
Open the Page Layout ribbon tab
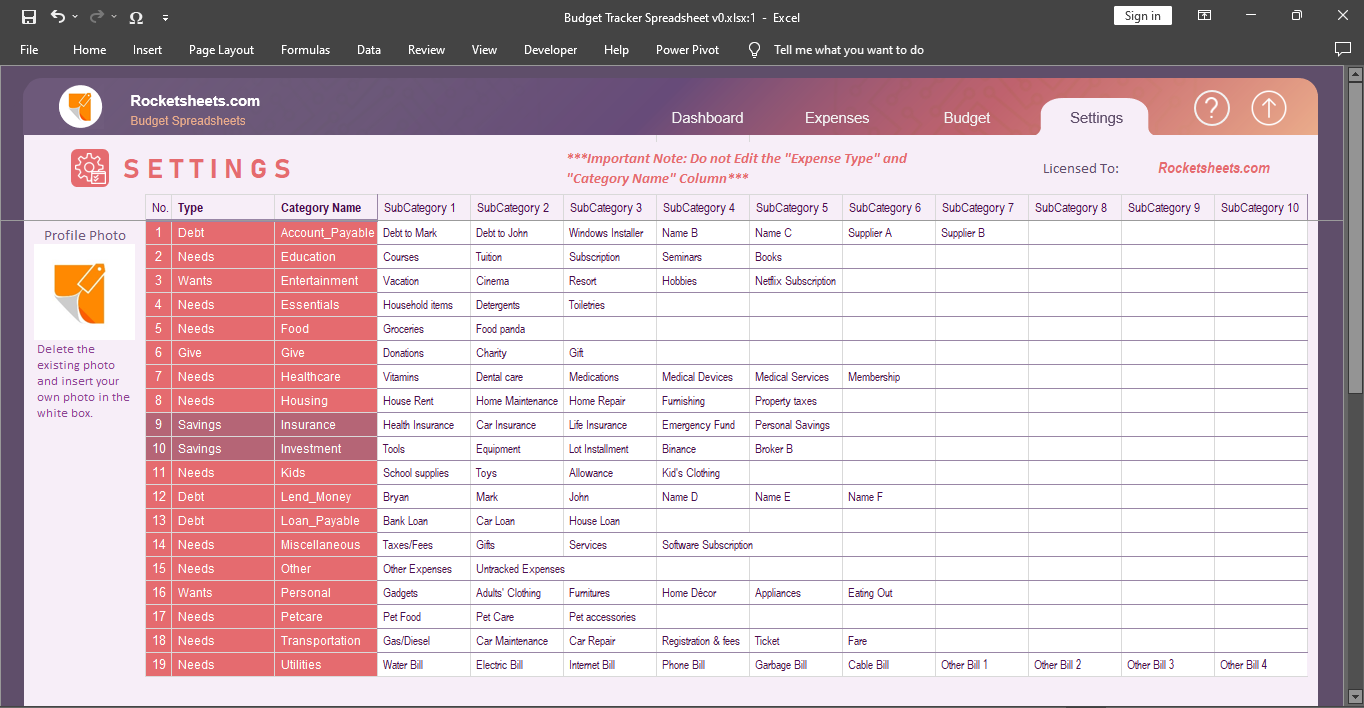pos(221,50)
